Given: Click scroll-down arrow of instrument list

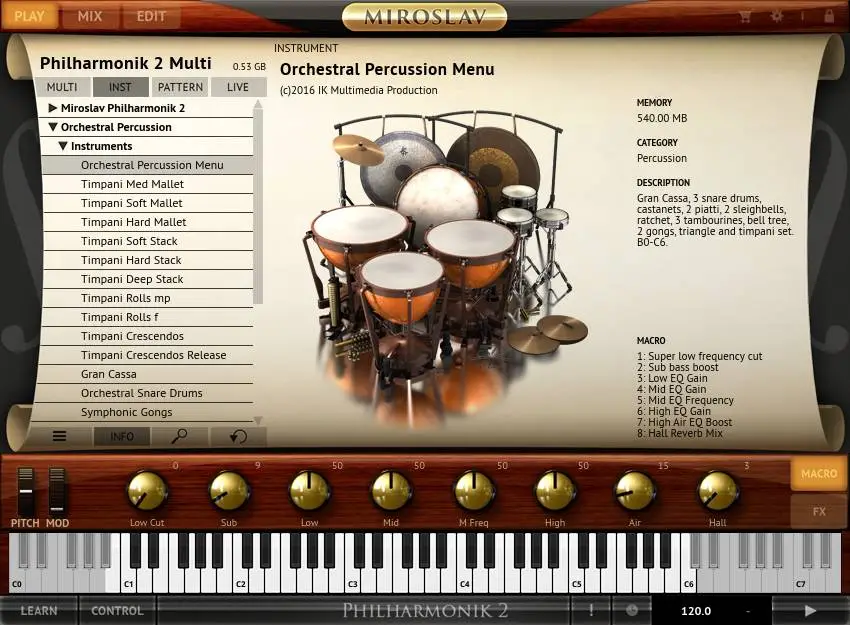Looking at the screenshot, I should pos(258,420).
